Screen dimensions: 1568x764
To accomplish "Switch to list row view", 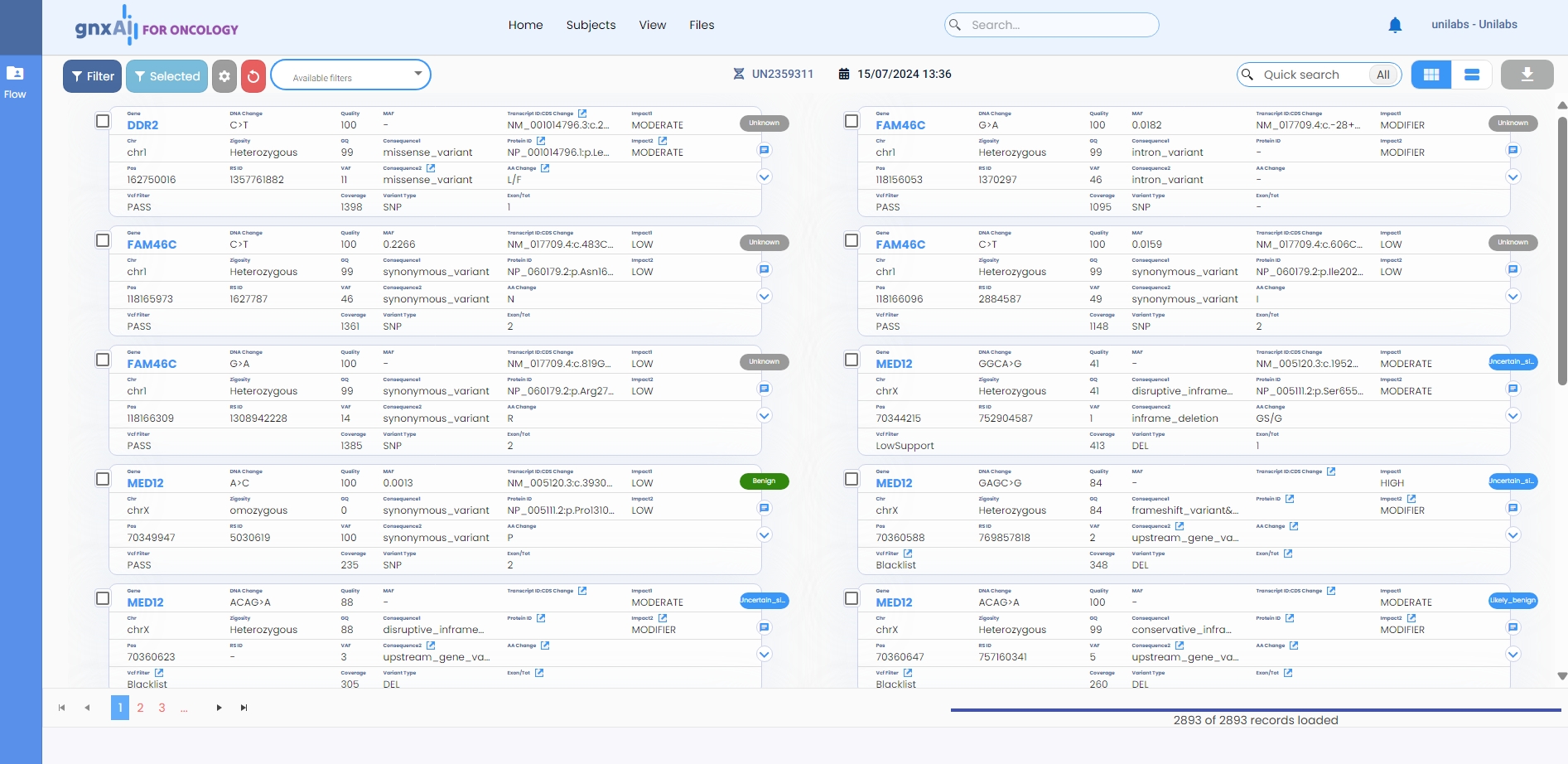I will coord(1472,75).
